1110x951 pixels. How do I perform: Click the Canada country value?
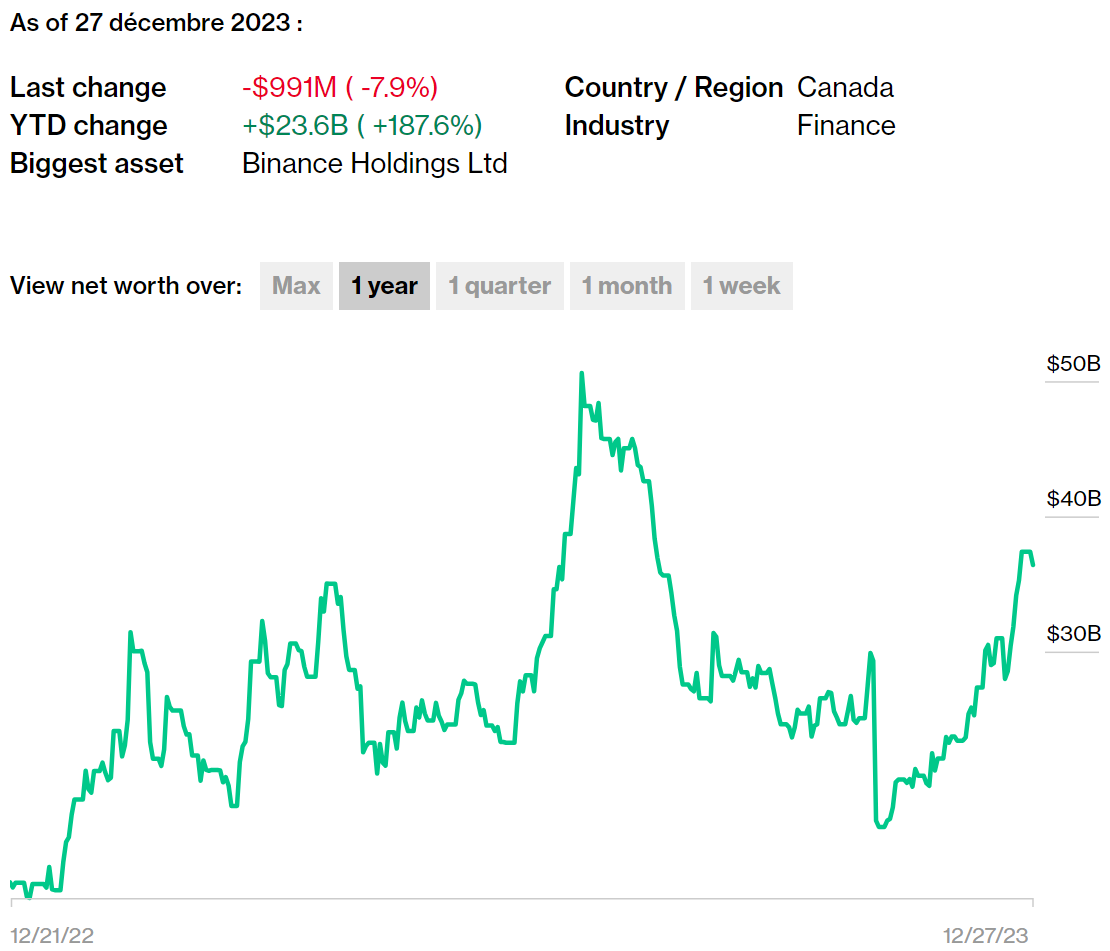[x=845, y=88]
